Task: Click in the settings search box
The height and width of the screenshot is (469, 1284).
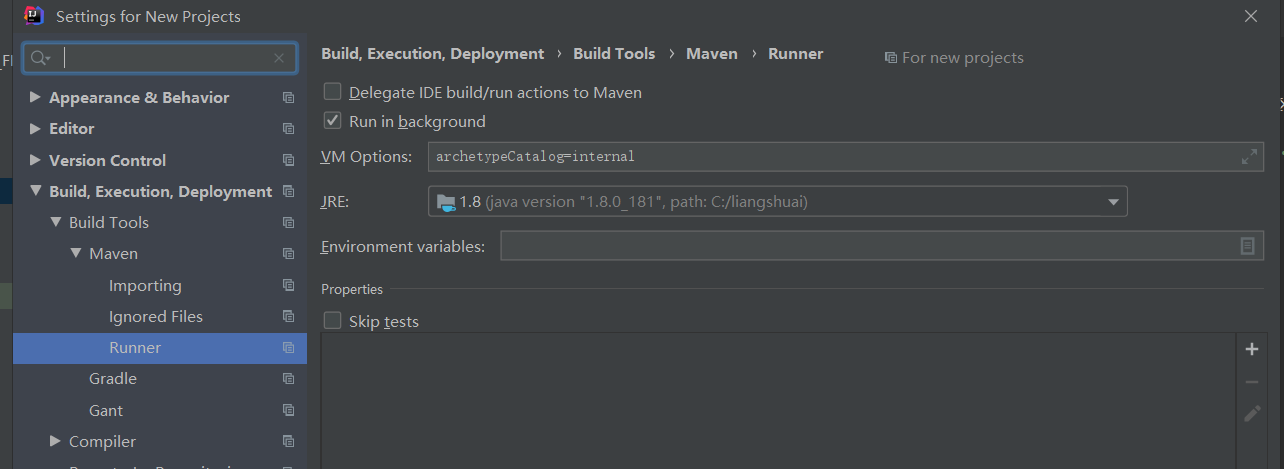Action: [x=160, y=58]
